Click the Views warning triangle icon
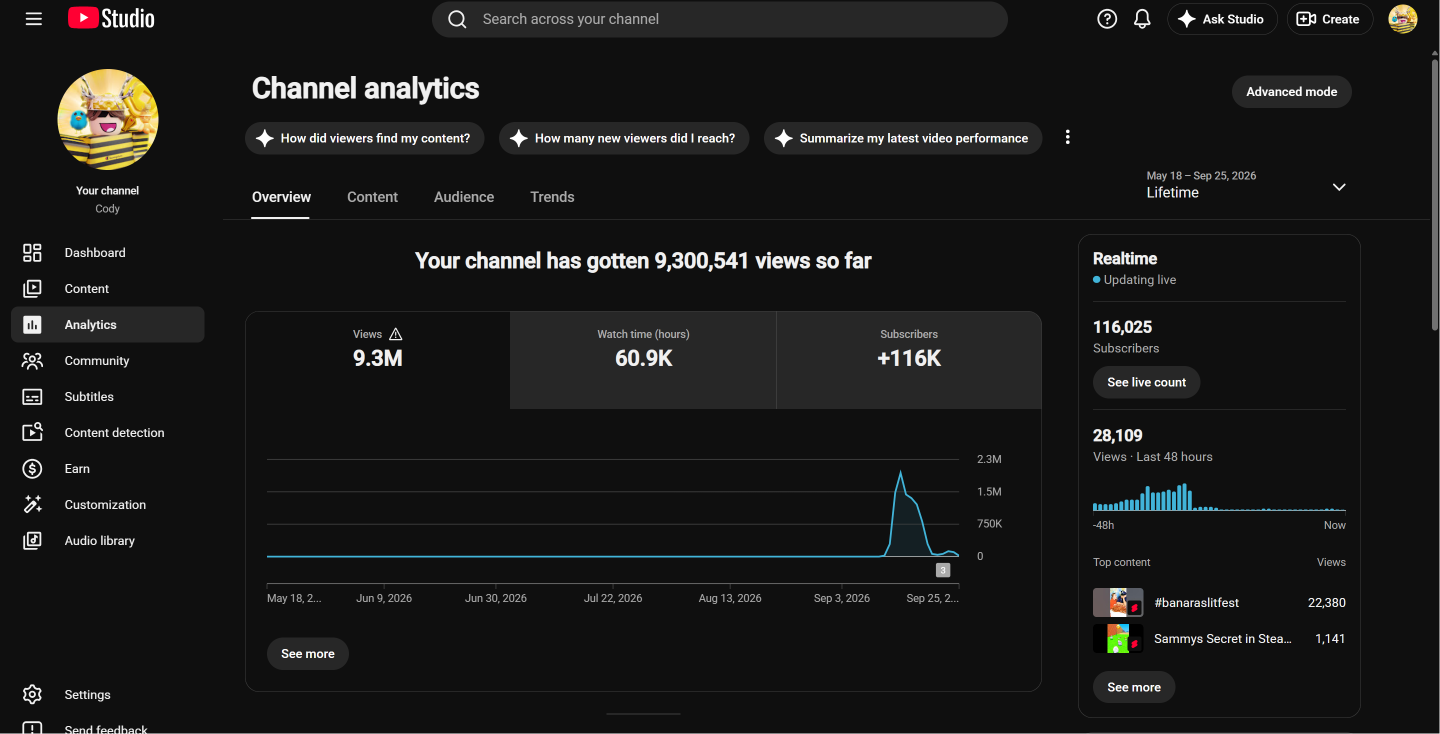1440x734 pixels. point(395,334)
